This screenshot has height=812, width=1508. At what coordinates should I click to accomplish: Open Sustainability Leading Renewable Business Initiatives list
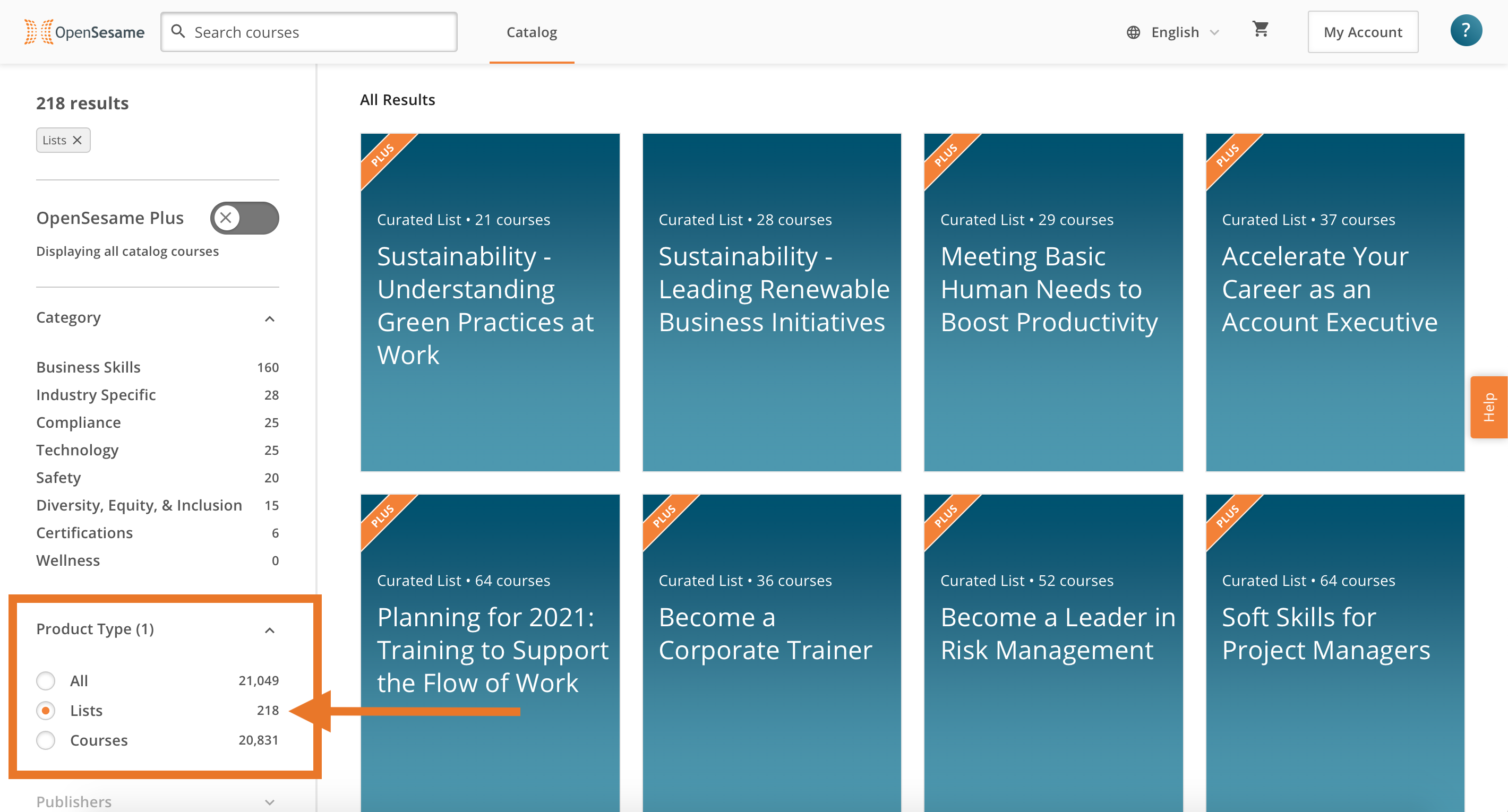coord(772,303)
